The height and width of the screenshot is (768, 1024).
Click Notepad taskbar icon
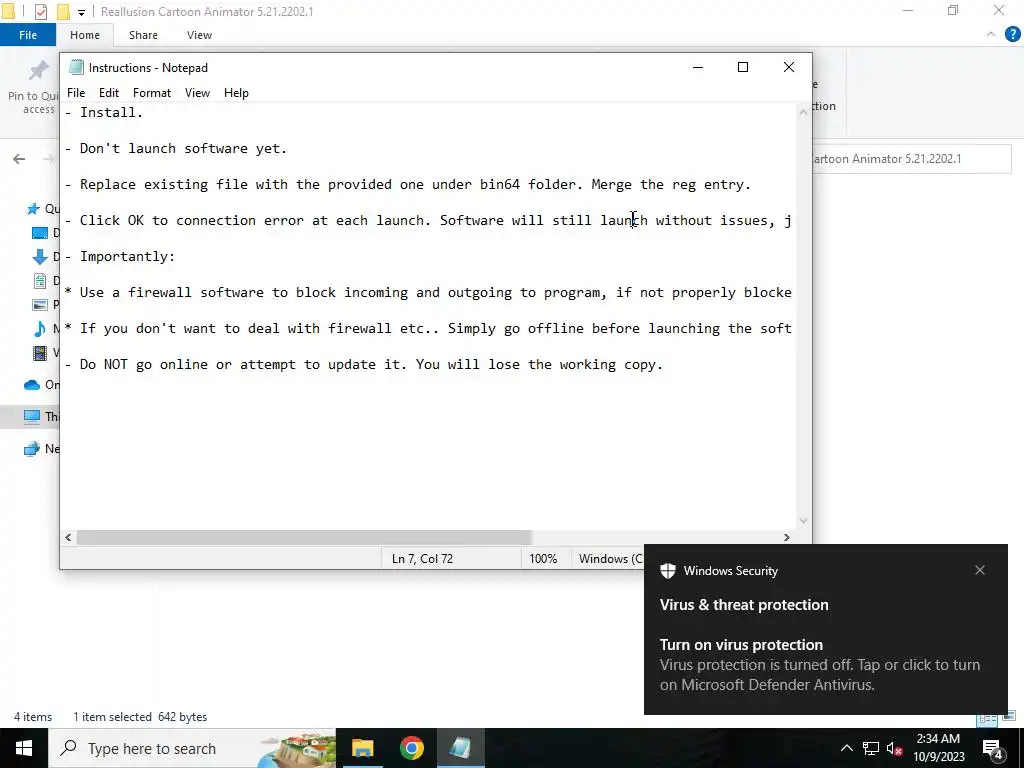460,748
